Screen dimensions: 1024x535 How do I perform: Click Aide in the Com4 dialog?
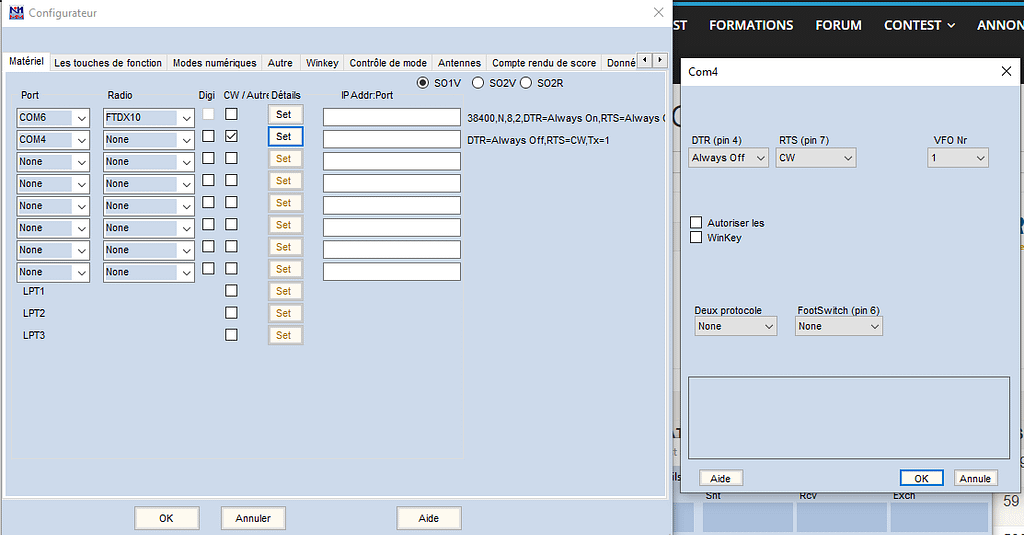(720, 478)
